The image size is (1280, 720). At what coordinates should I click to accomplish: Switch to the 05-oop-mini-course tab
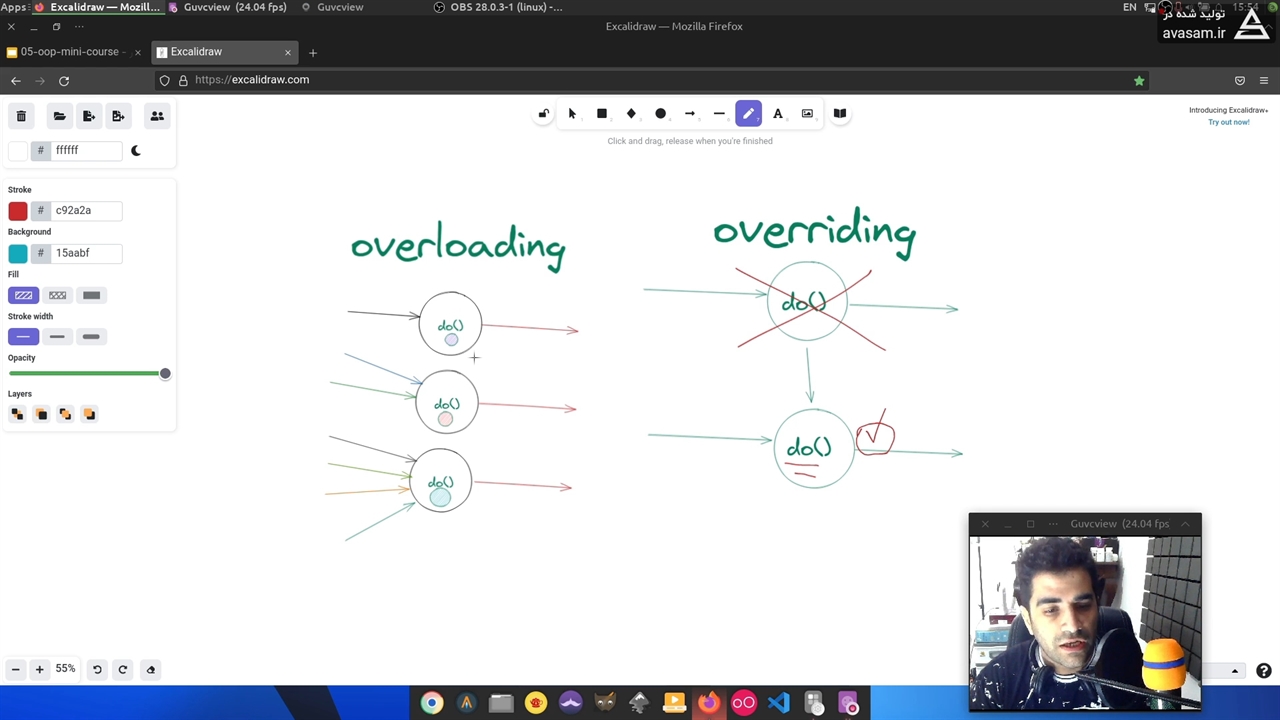[x=68, y=52]
